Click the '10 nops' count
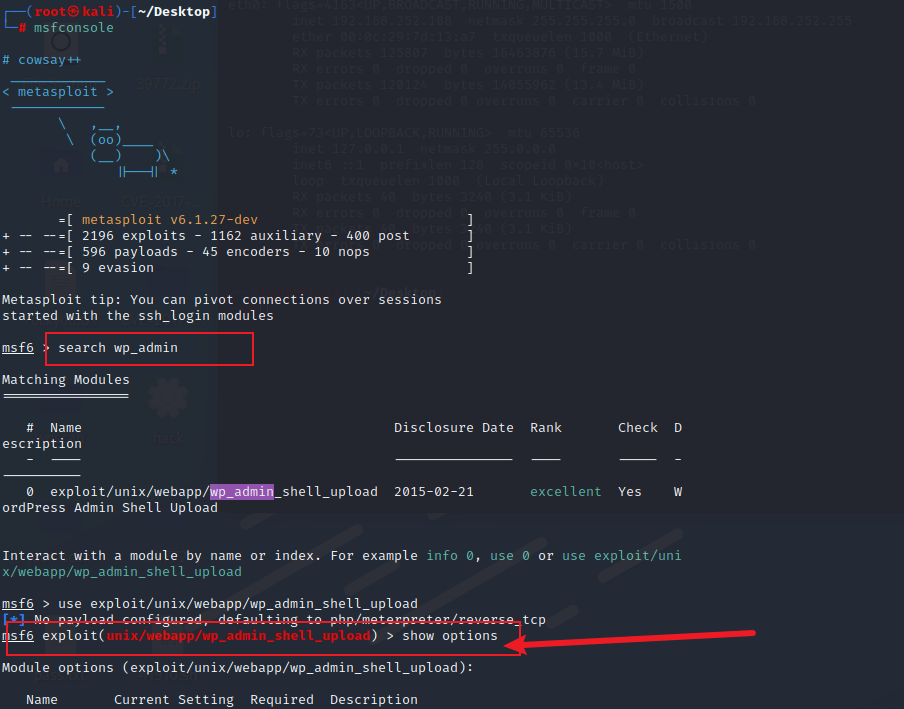This screenshot has width=904, height=709. 341,252
